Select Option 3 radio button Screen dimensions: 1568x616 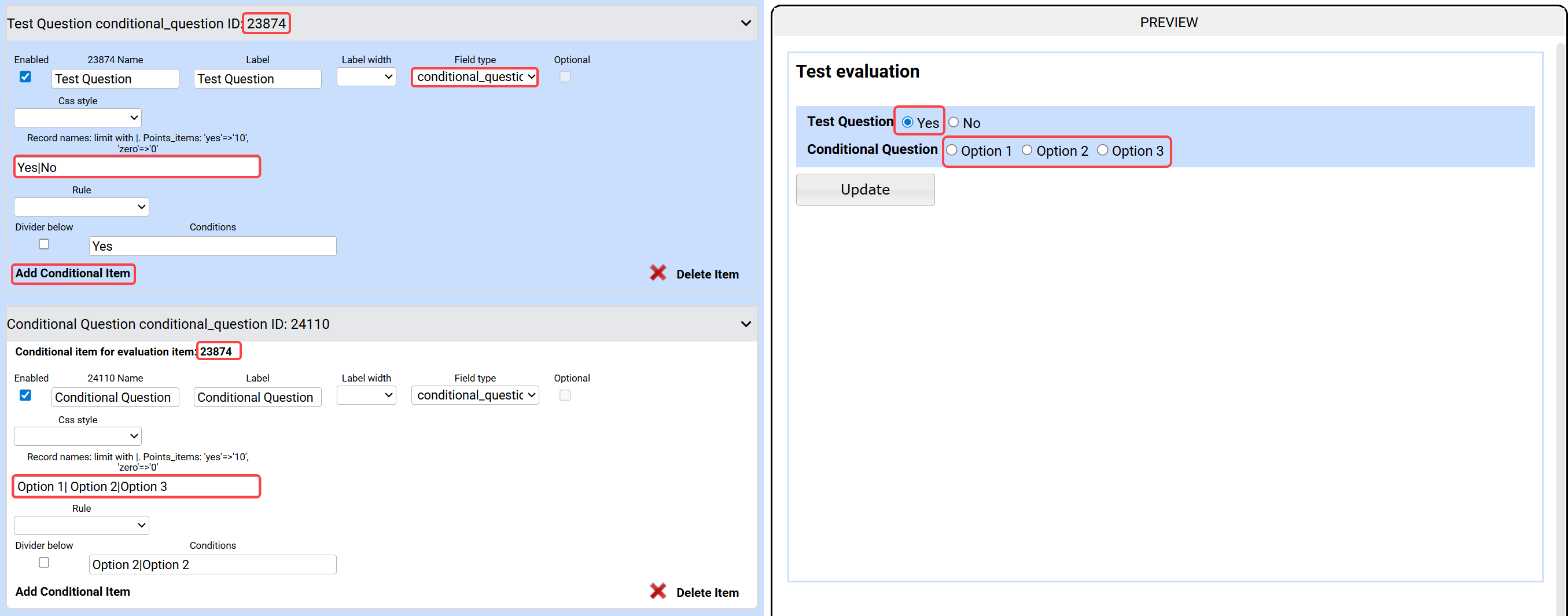tap(1102, 151)
